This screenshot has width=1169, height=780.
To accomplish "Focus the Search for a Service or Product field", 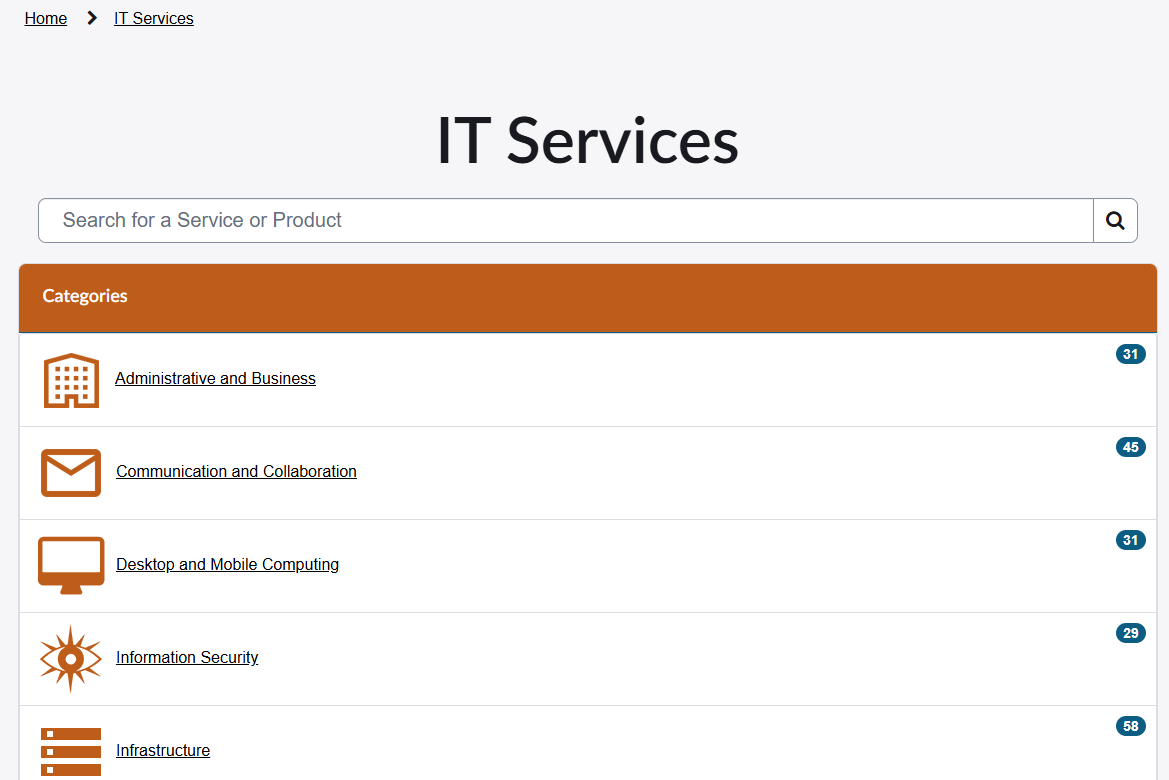I will pos(565,220).
